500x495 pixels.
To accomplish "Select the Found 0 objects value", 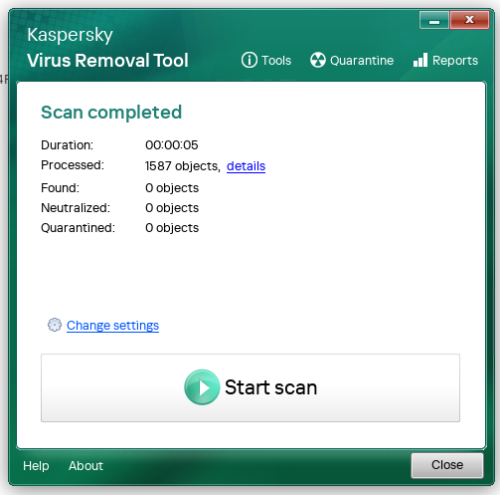I will coord(172,188).
